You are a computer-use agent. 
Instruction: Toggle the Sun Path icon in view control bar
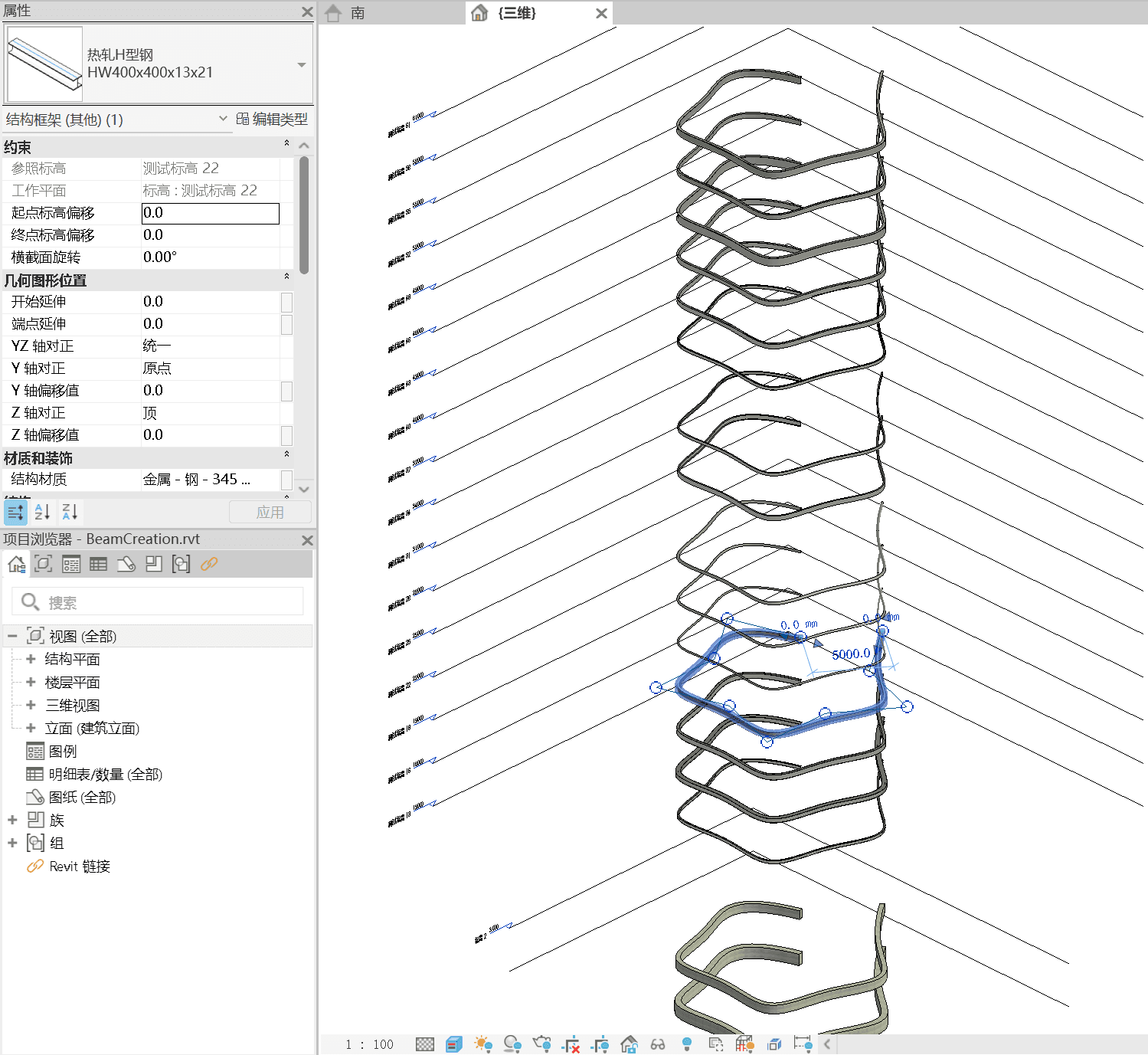481,1044
